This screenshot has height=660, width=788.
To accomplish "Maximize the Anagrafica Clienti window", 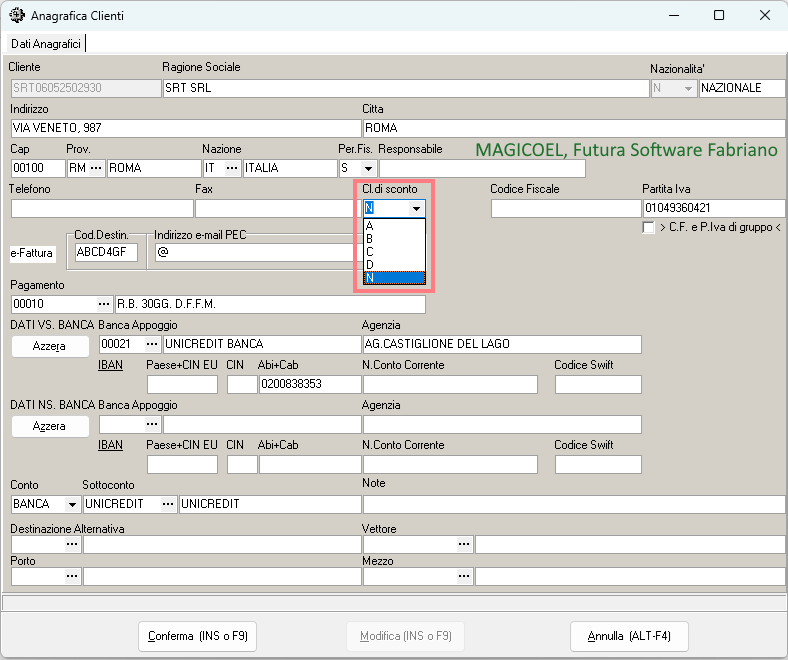I will coord(719,15).
